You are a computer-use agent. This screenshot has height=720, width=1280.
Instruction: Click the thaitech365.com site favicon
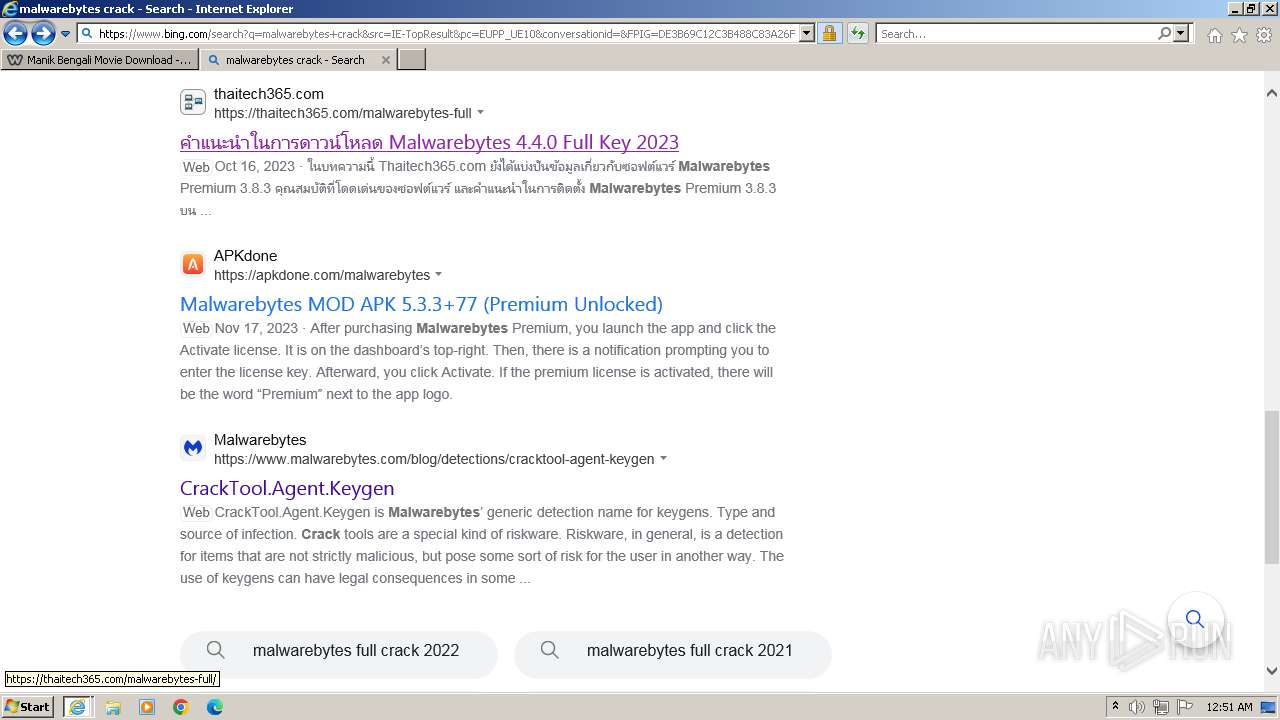point(193,102)
